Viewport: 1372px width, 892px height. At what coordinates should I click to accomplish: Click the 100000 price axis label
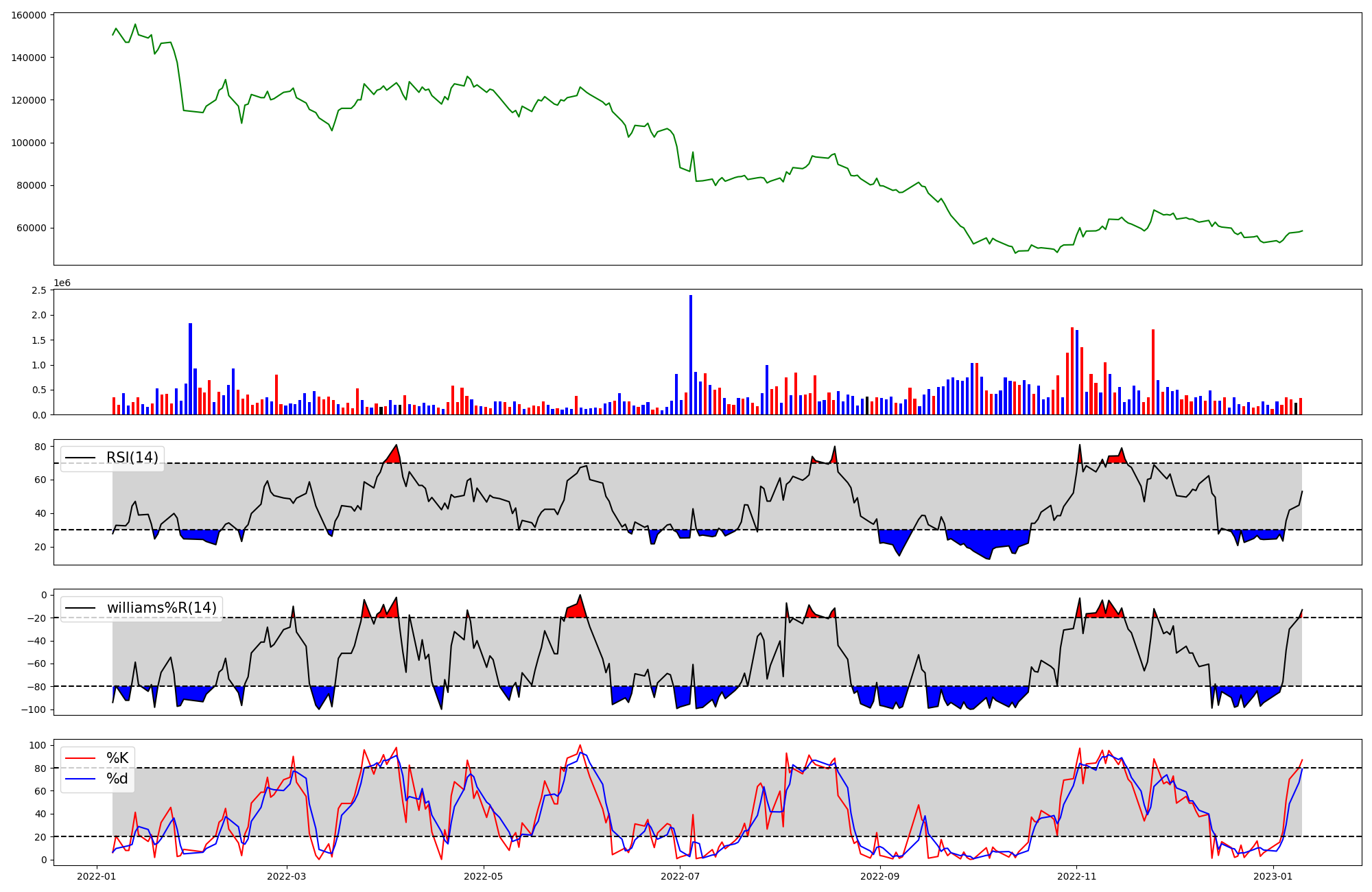29,143
